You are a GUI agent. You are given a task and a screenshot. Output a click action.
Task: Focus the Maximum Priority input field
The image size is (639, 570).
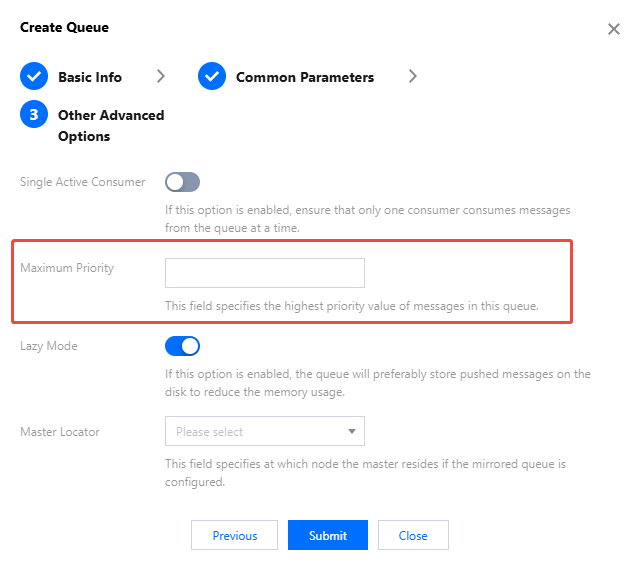click(x=264, y=273)
